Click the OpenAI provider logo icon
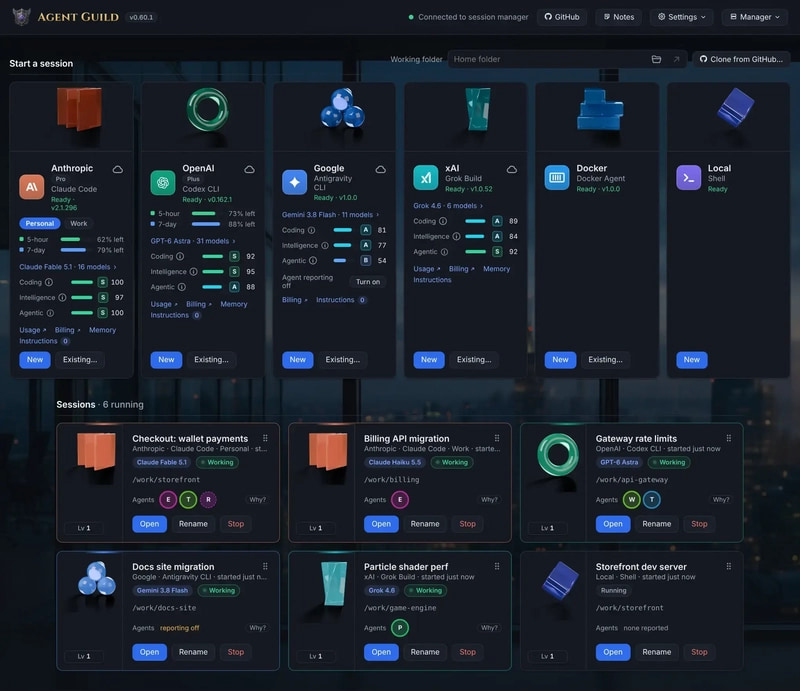Screen dimensions: 800x691 point(163,182)
